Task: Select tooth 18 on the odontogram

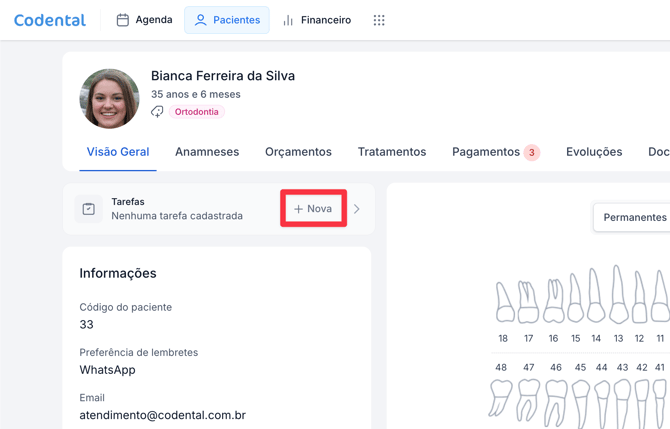Action: tap(504, 302)
